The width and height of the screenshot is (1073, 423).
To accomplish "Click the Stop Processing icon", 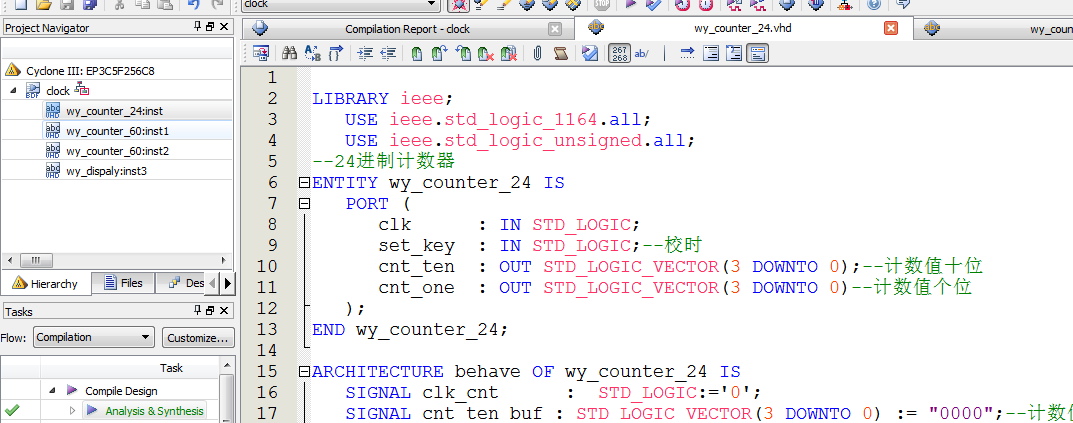I will [x=602, y=4].
